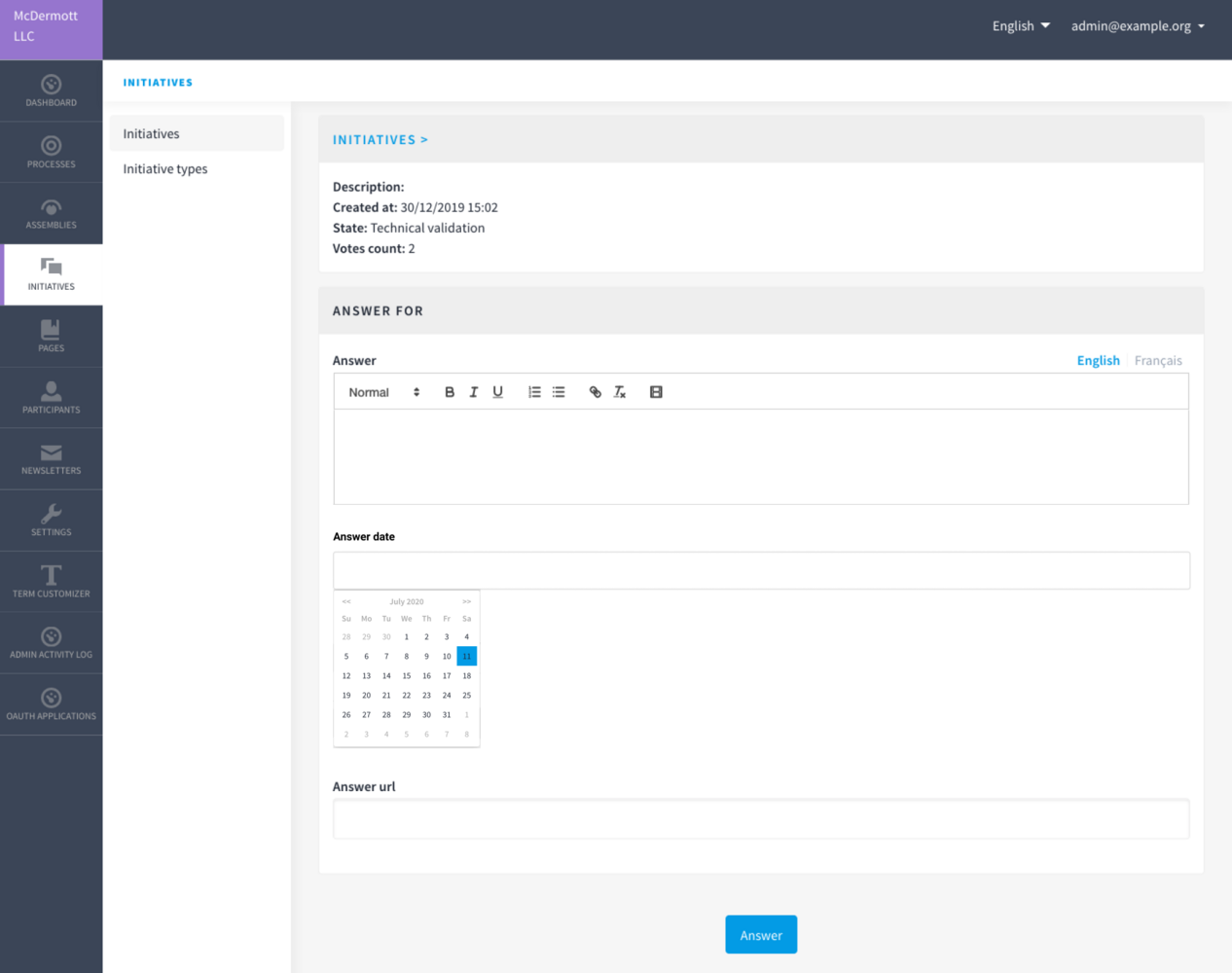Clear text formatting in editor
The image size is (1232, 973).
[620, 392]
